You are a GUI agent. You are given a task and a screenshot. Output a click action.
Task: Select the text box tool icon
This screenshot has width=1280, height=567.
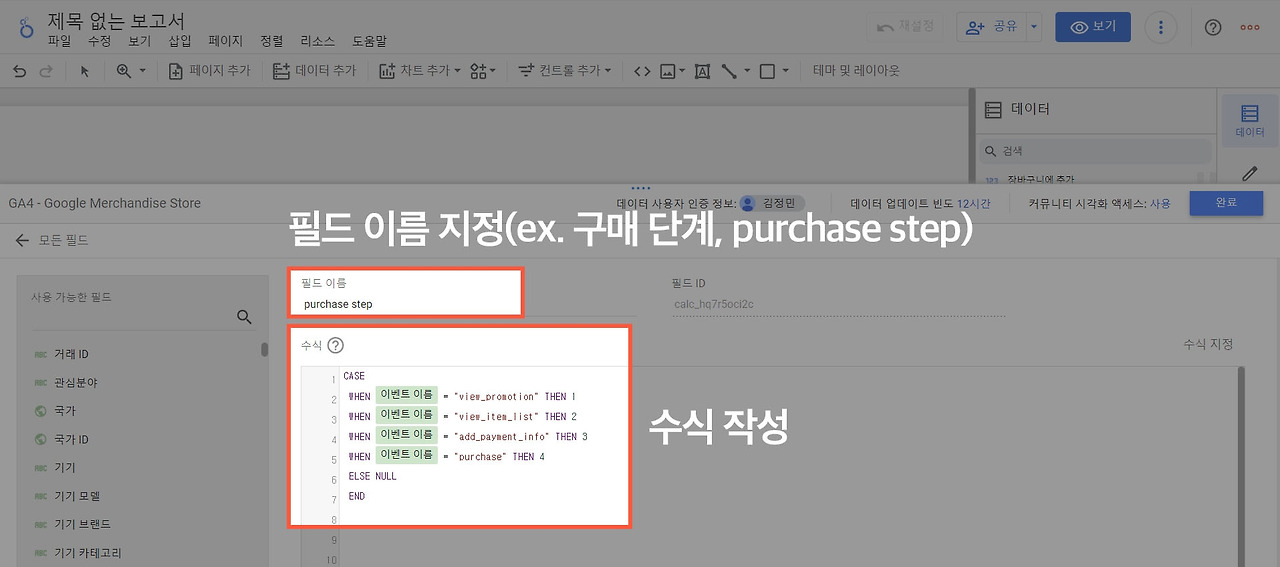point(702,71)
